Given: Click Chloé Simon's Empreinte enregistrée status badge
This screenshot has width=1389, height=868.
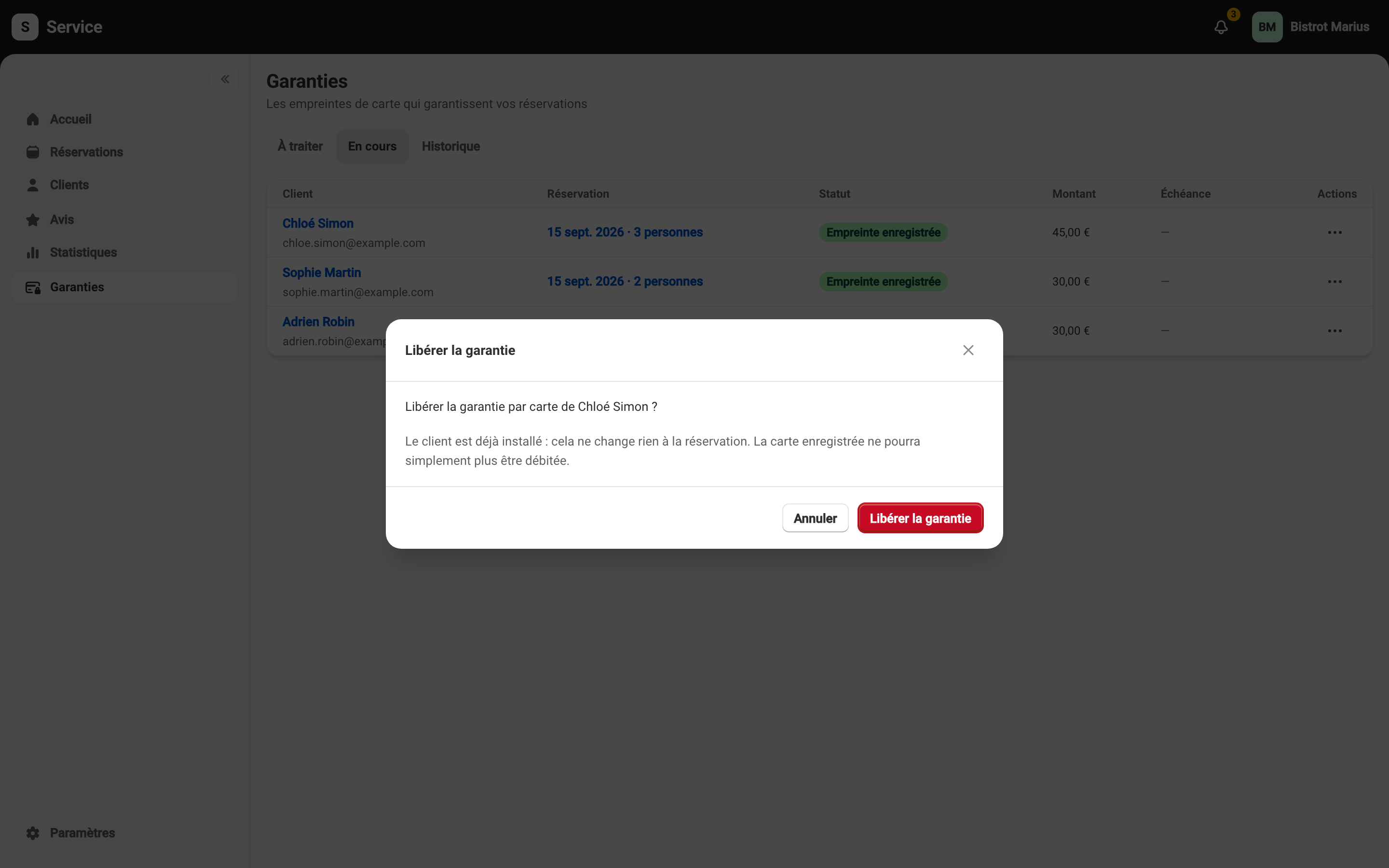Looking at the screenshot, I should click(x=884, y=232).
